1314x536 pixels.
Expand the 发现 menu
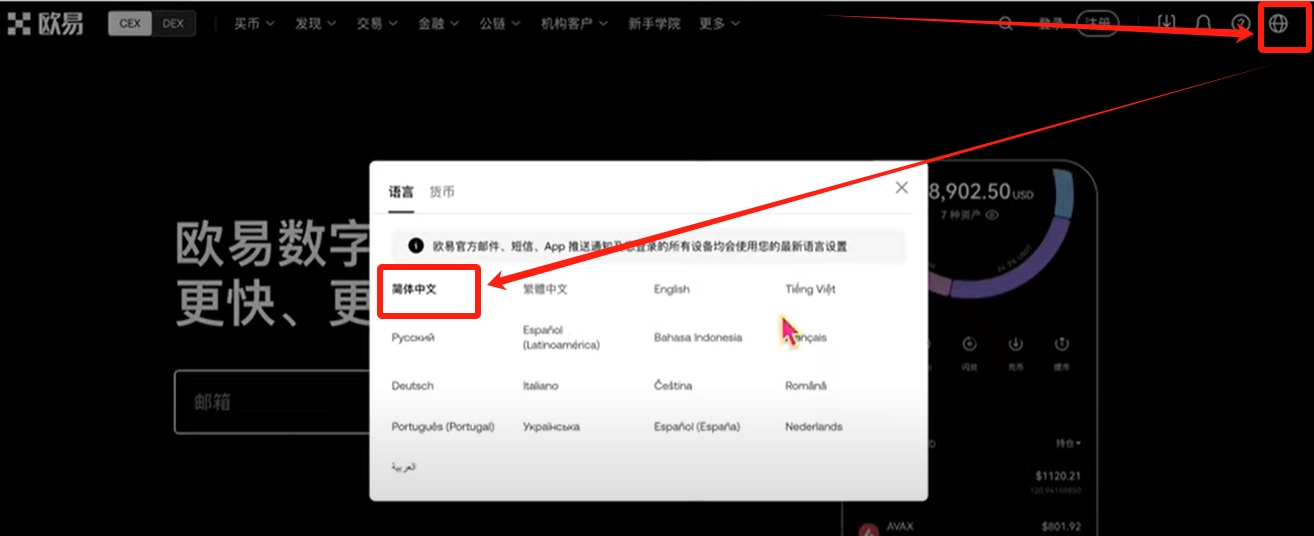pos(315,24)
